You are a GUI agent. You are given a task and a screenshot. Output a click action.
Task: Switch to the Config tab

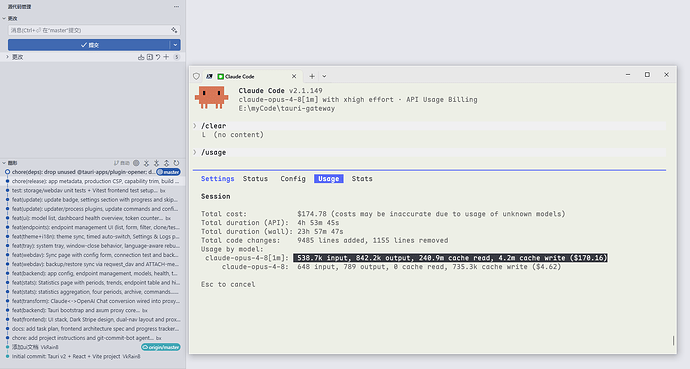pyautogui.click(x=293, y=179)
